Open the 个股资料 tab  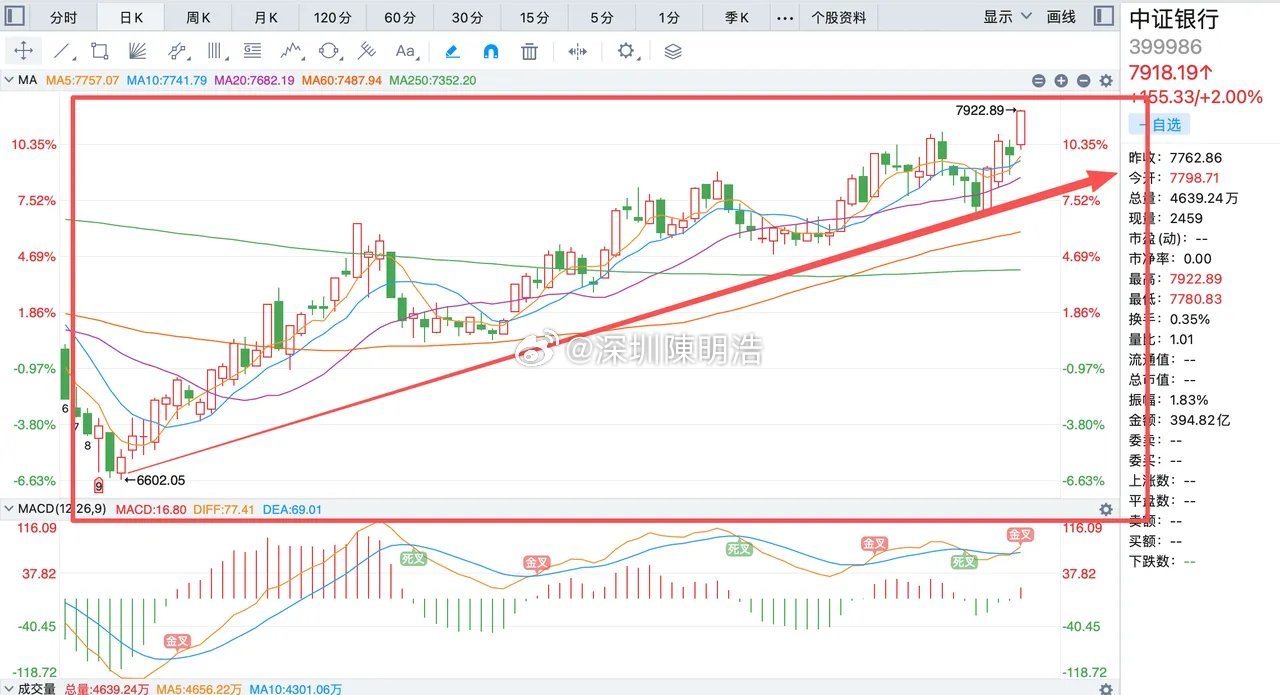(x=839, y=17)
